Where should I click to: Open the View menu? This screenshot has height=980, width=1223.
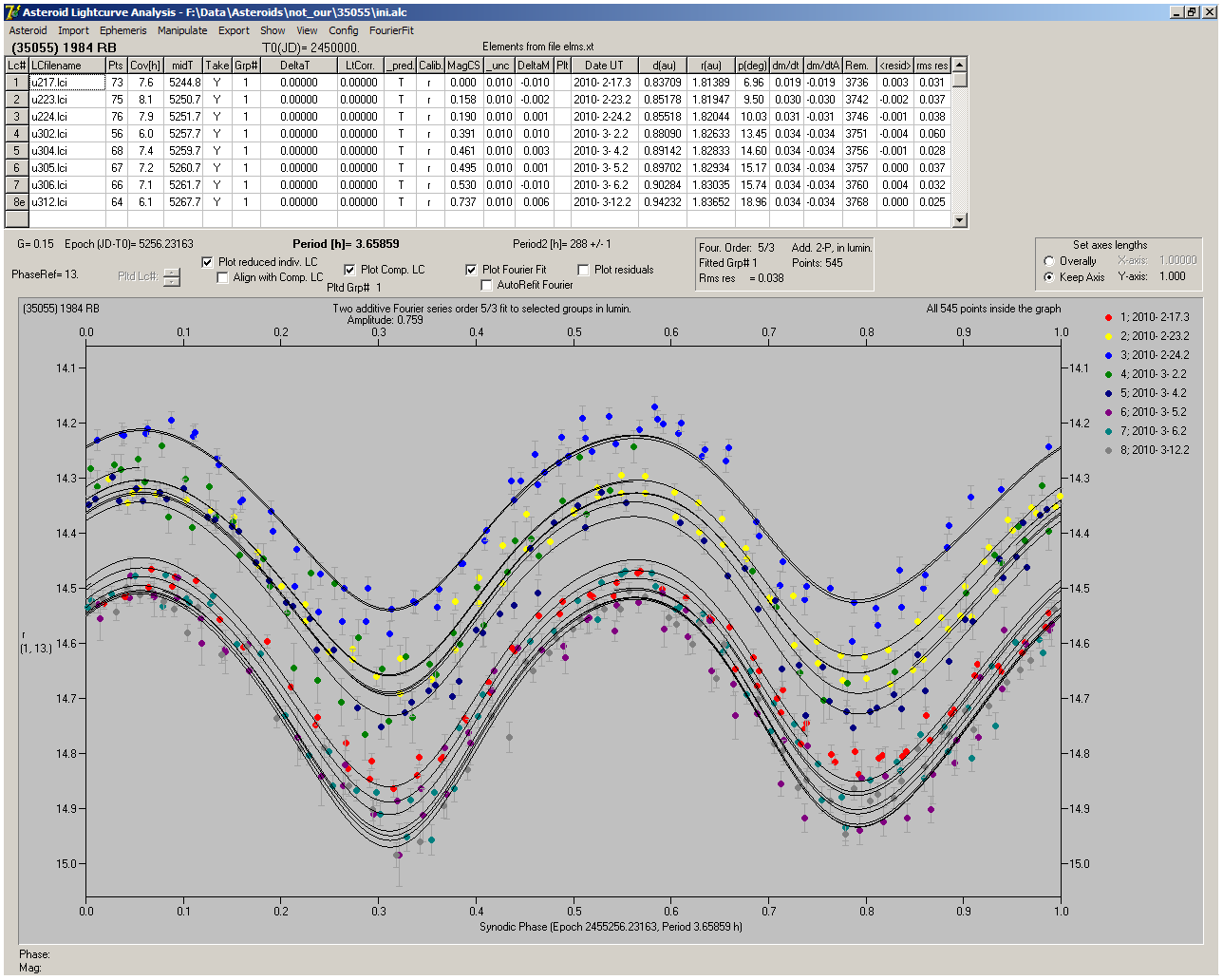click(307, 30)
